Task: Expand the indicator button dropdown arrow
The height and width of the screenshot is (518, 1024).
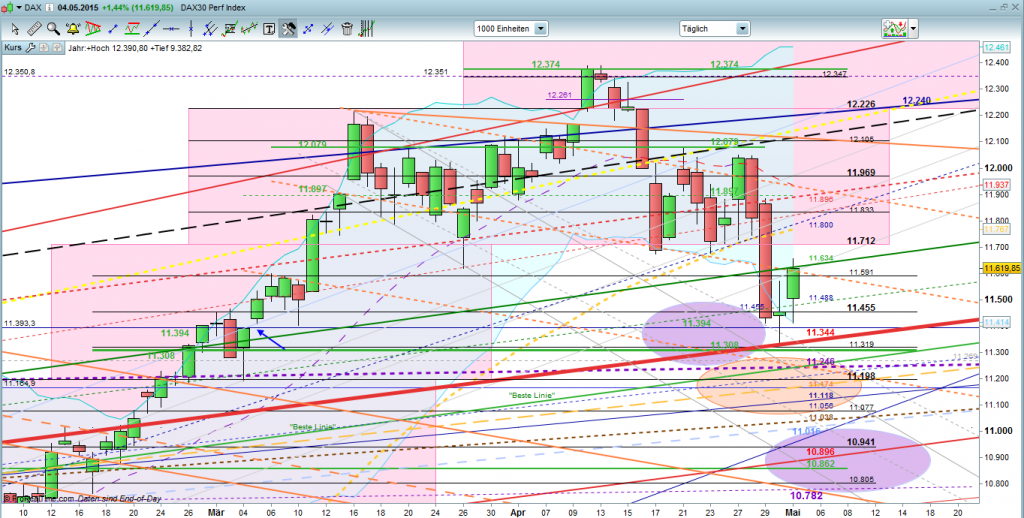Action: coord(913,29)
